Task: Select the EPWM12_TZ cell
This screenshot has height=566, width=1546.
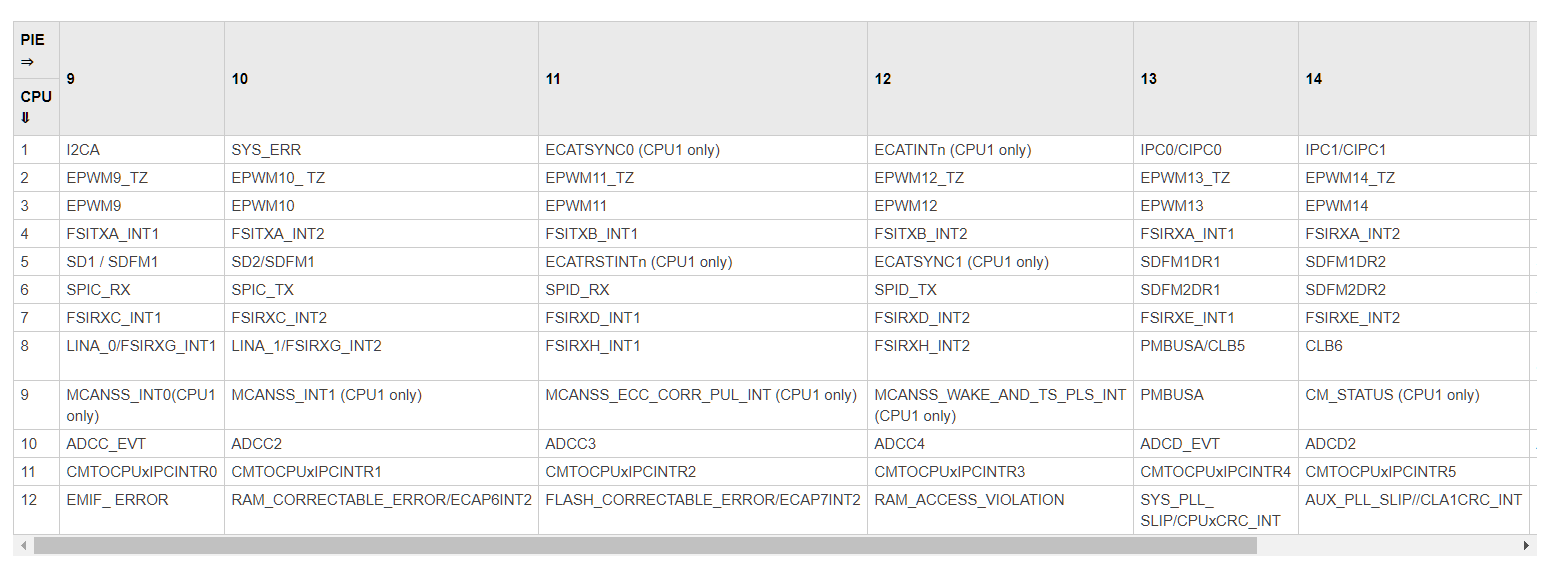Action: click(1000, 178)
